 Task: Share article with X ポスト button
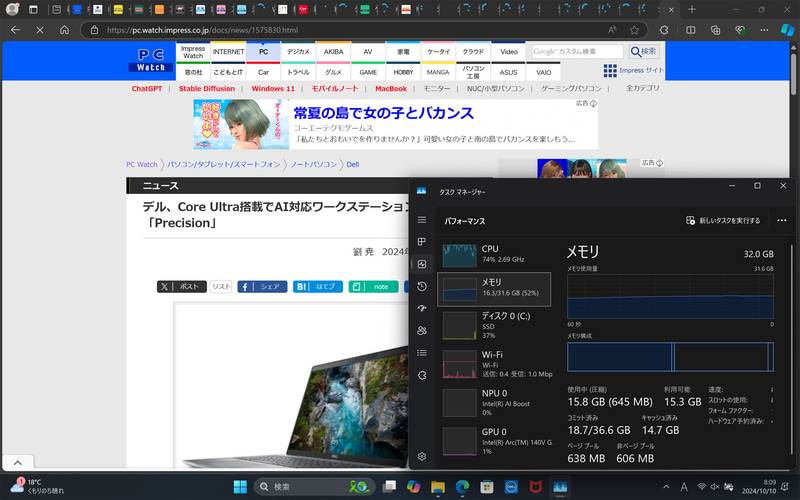pos(182,287)
